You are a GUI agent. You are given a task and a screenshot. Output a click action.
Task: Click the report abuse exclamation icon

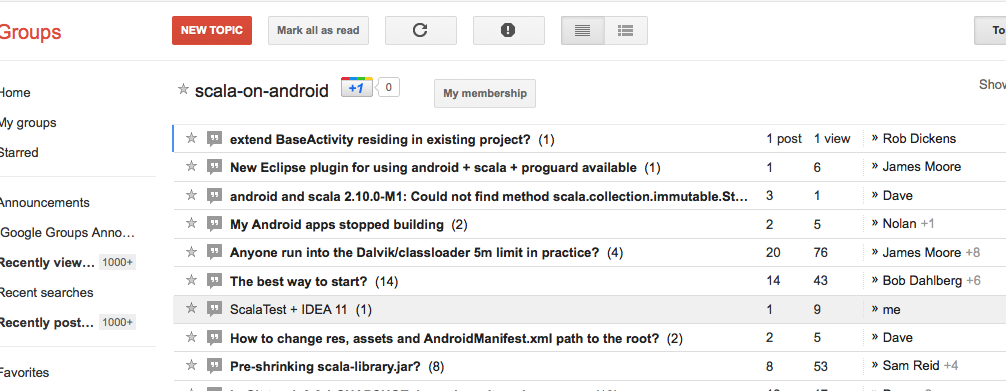508,30
